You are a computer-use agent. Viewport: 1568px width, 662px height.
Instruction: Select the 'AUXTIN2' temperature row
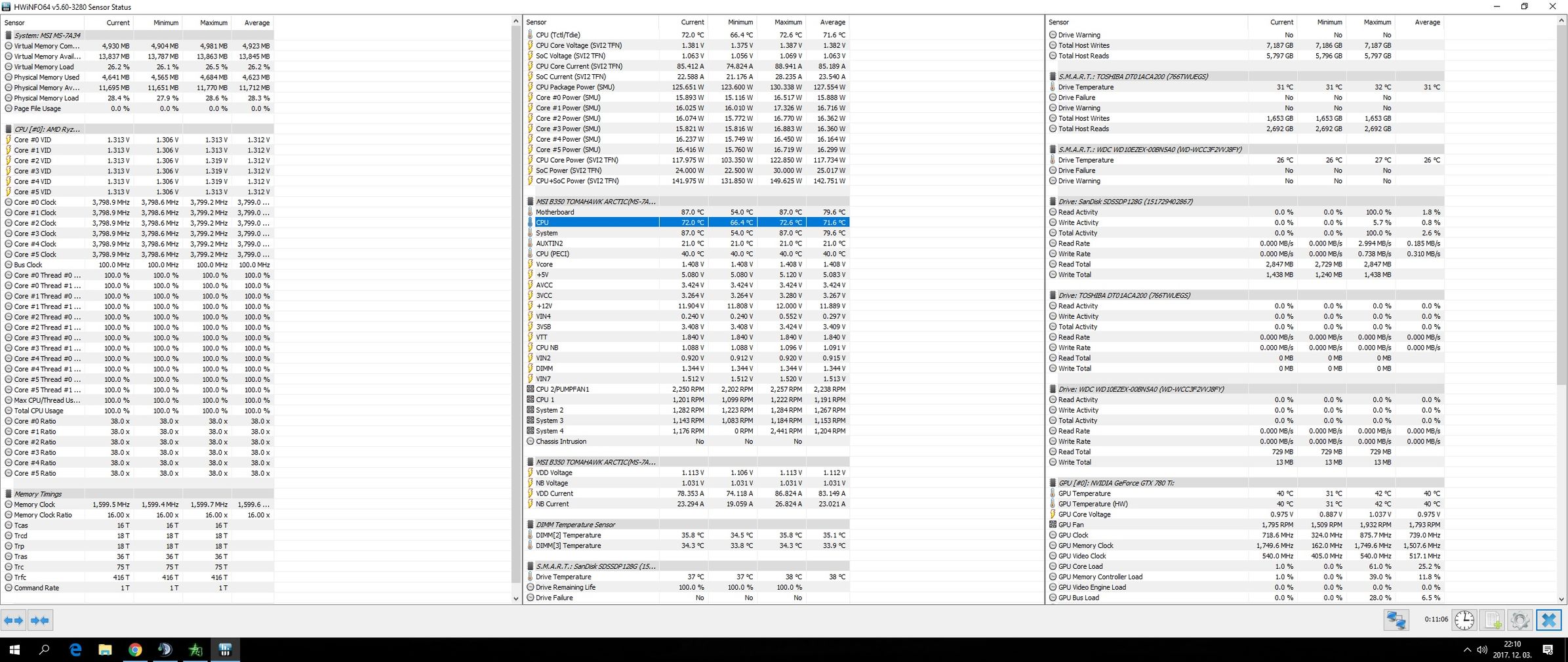click(x=687, y=243)
